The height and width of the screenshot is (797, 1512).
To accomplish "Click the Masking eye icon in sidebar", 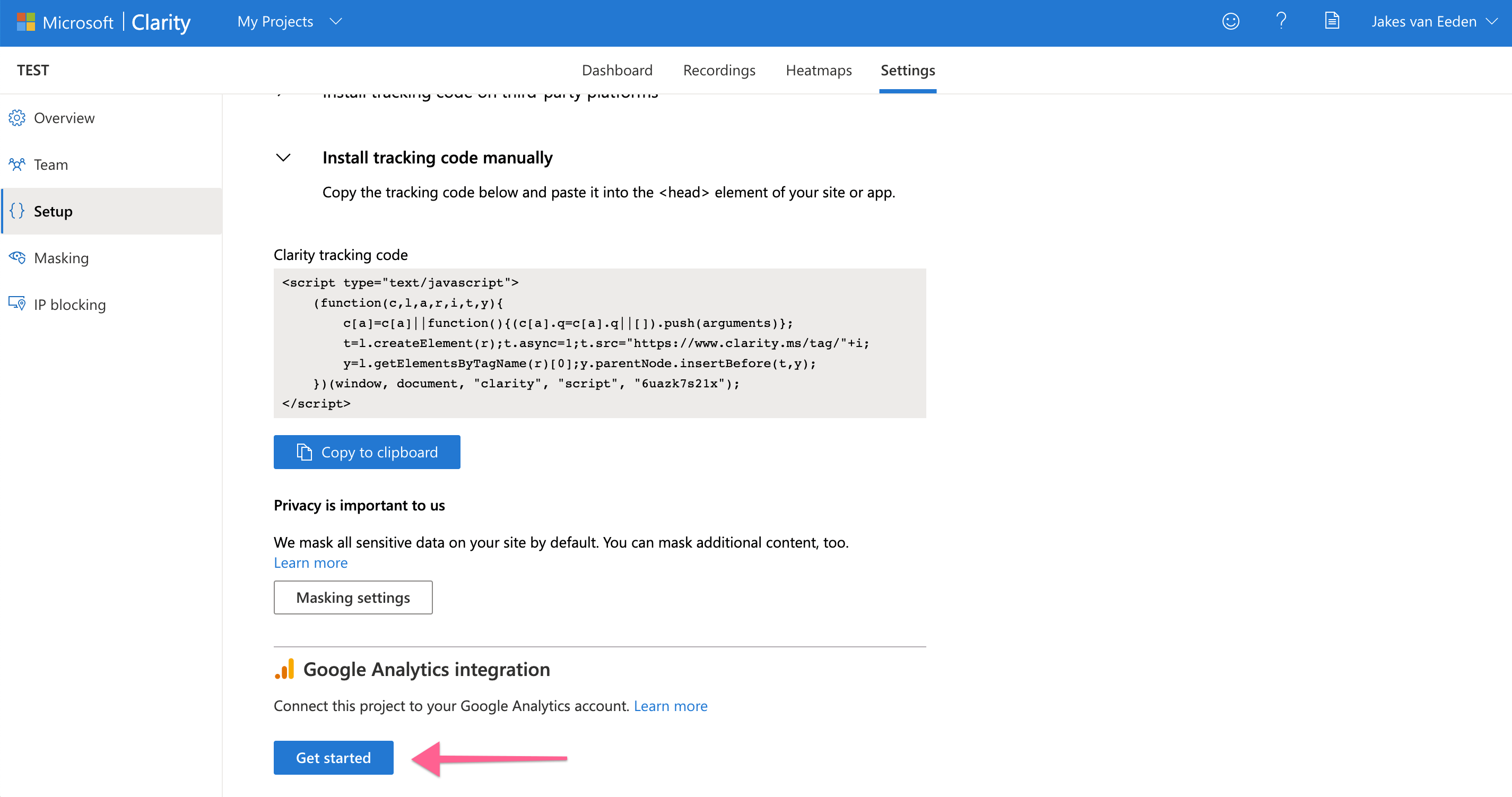I will tap(17, 258).
